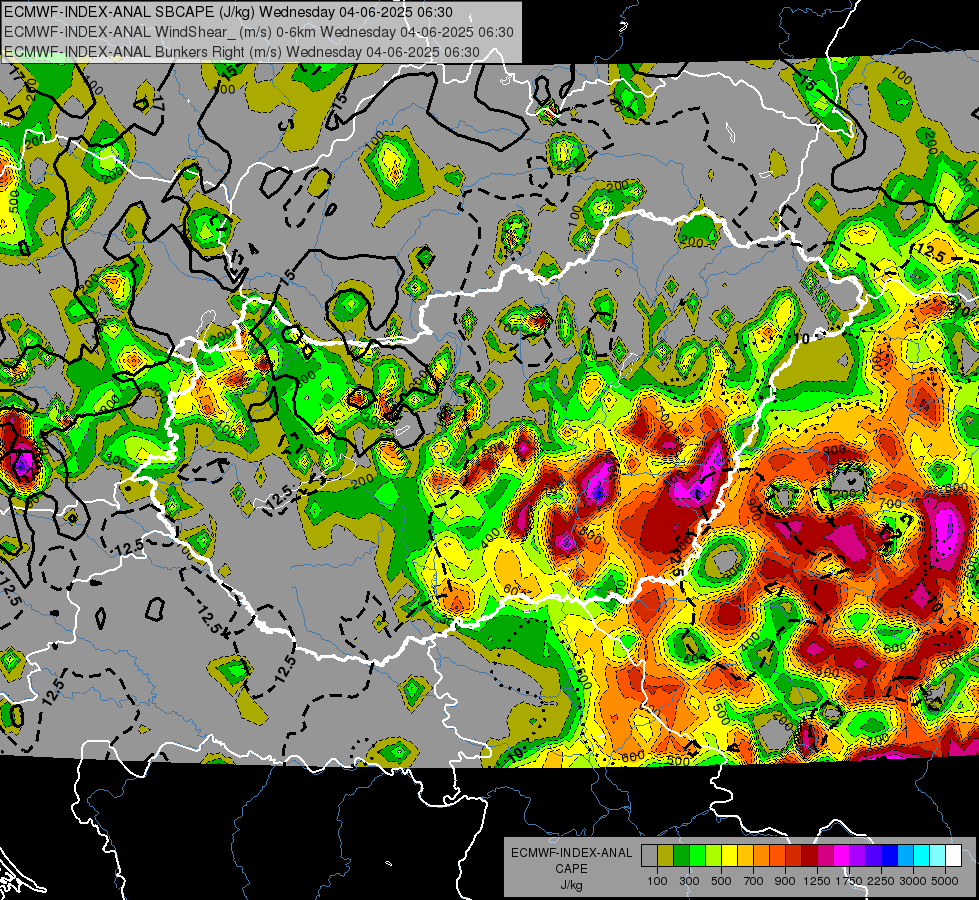Click the legend title ECMWF-INDEX-ANAL

(571, 853)
